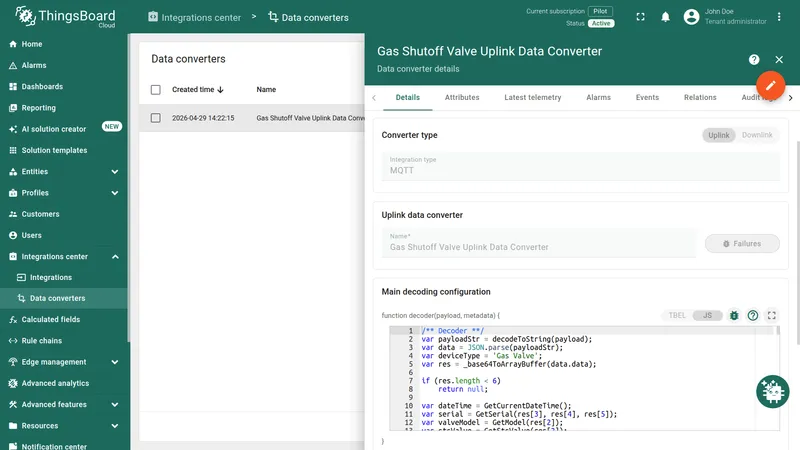Switch to the converter Alarms tab
The height and width of the screenshot is (450, 800).
click(x=598, y=97)
